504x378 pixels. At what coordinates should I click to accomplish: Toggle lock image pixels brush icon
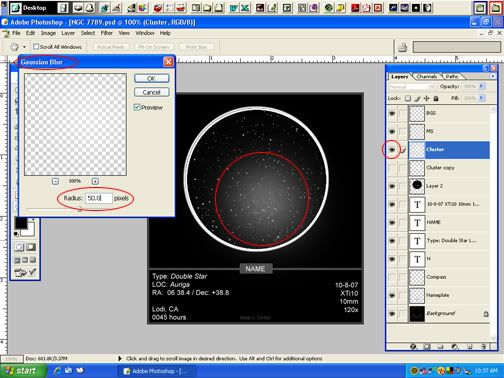[x=417, y=98]
